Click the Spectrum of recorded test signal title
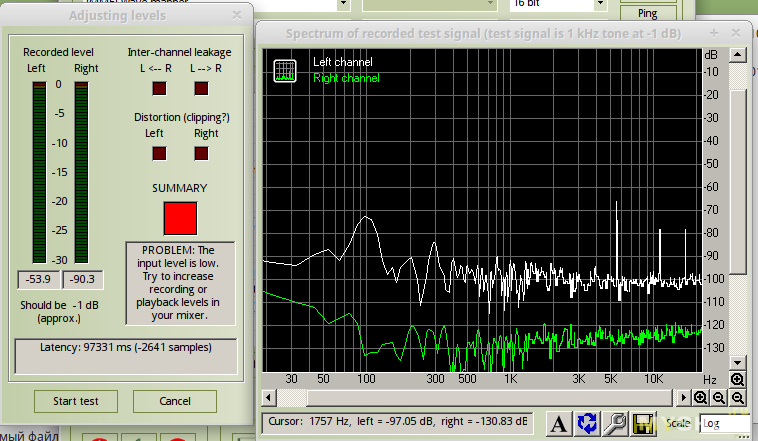This screenshot has height=441, width=758. [x=483, y=33]
